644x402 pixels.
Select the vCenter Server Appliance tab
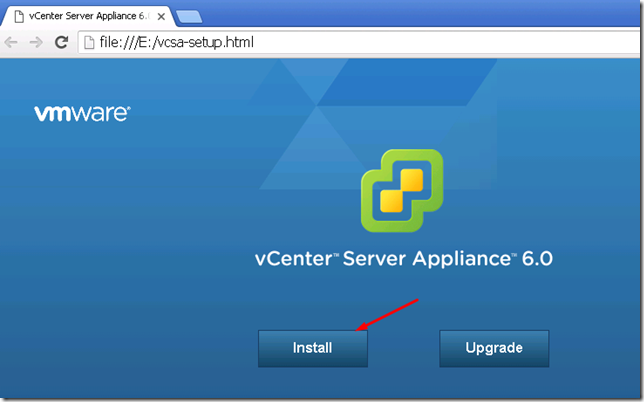pos(88,16)
